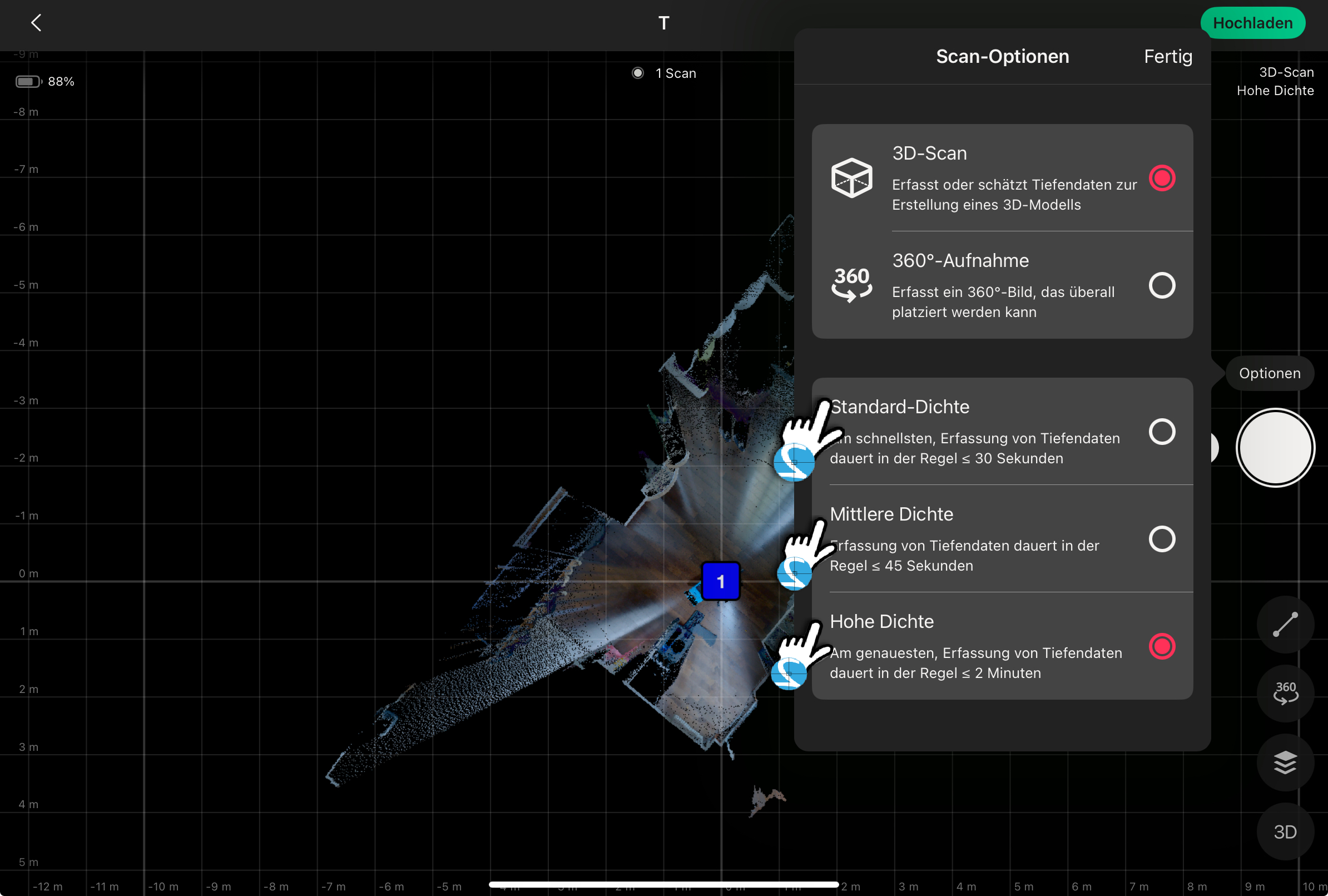1328x896 pixels.
Task: Tap the iPad home indicator bar
Action: [x=663, y=884]
